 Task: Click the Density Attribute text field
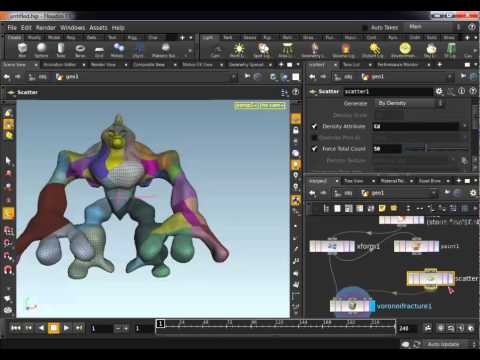tap(416, 126)
